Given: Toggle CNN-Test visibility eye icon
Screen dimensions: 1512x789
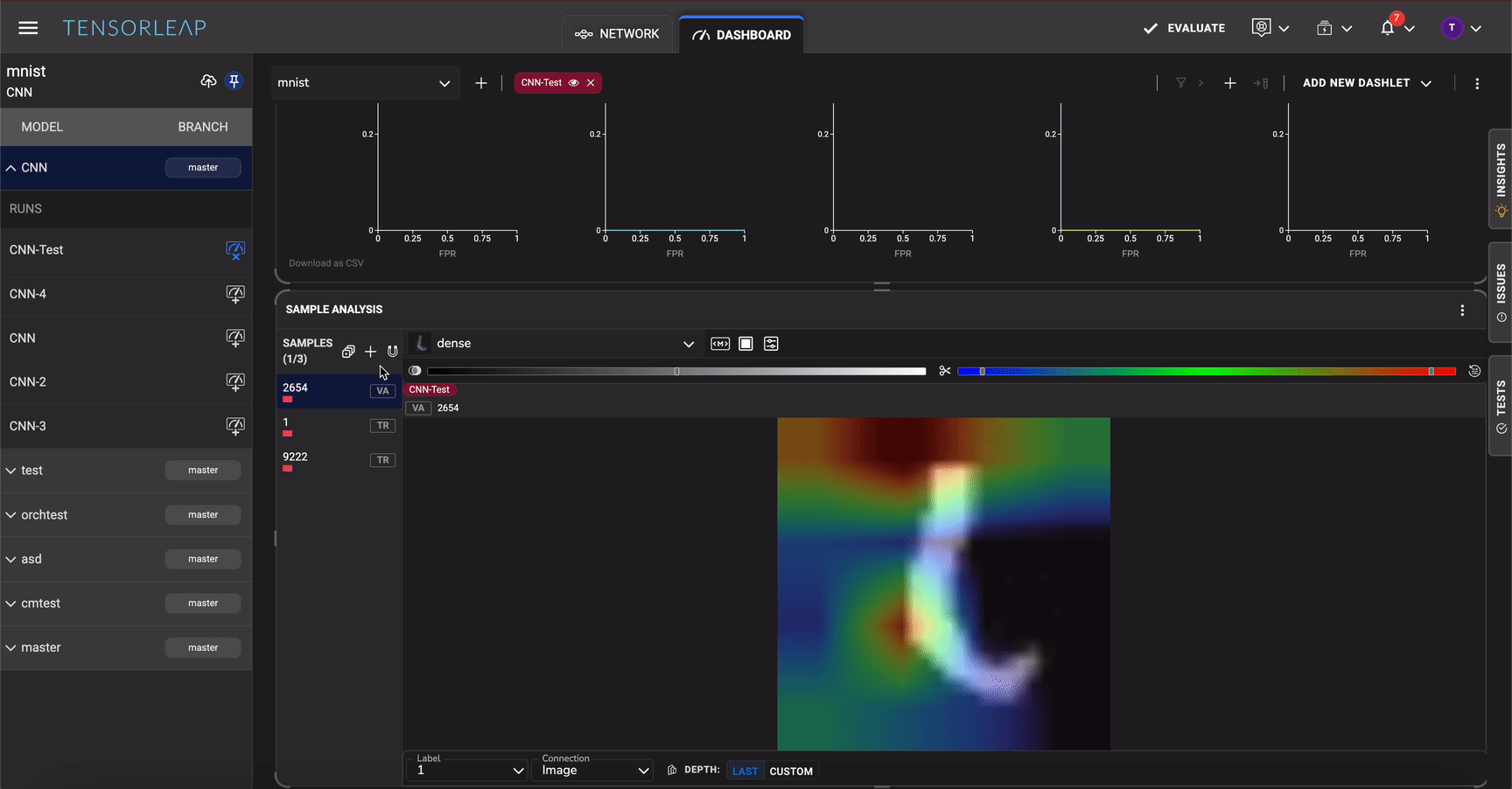Looking at the screenshot, I should click(574, 83).
